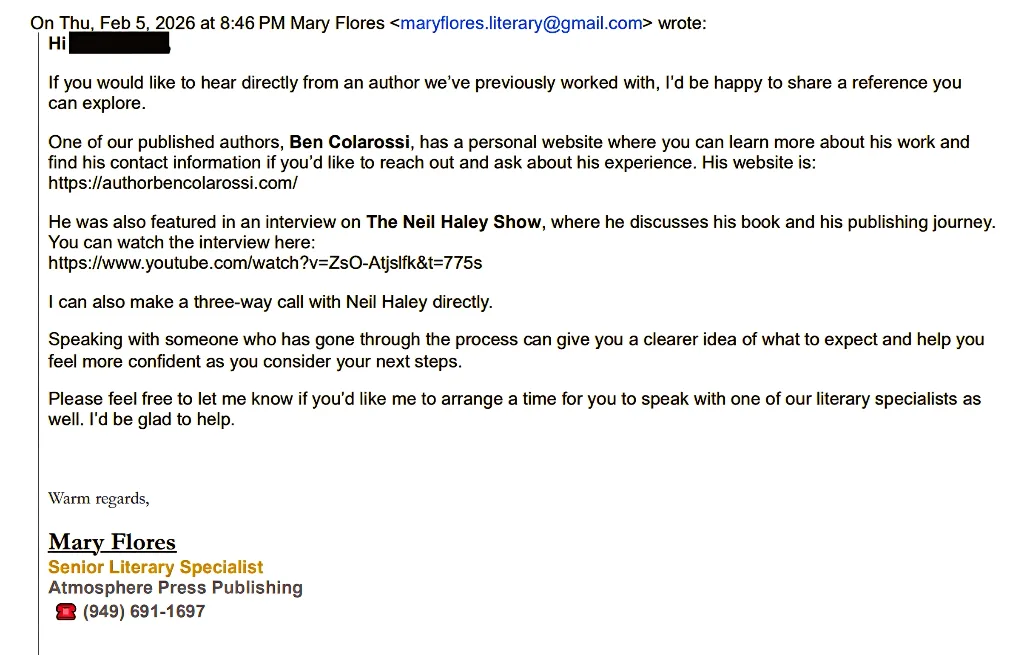Click the bold text The Neil Haley Show
The width and height of the screenshot is (1024, 655).
pos(454,222)
